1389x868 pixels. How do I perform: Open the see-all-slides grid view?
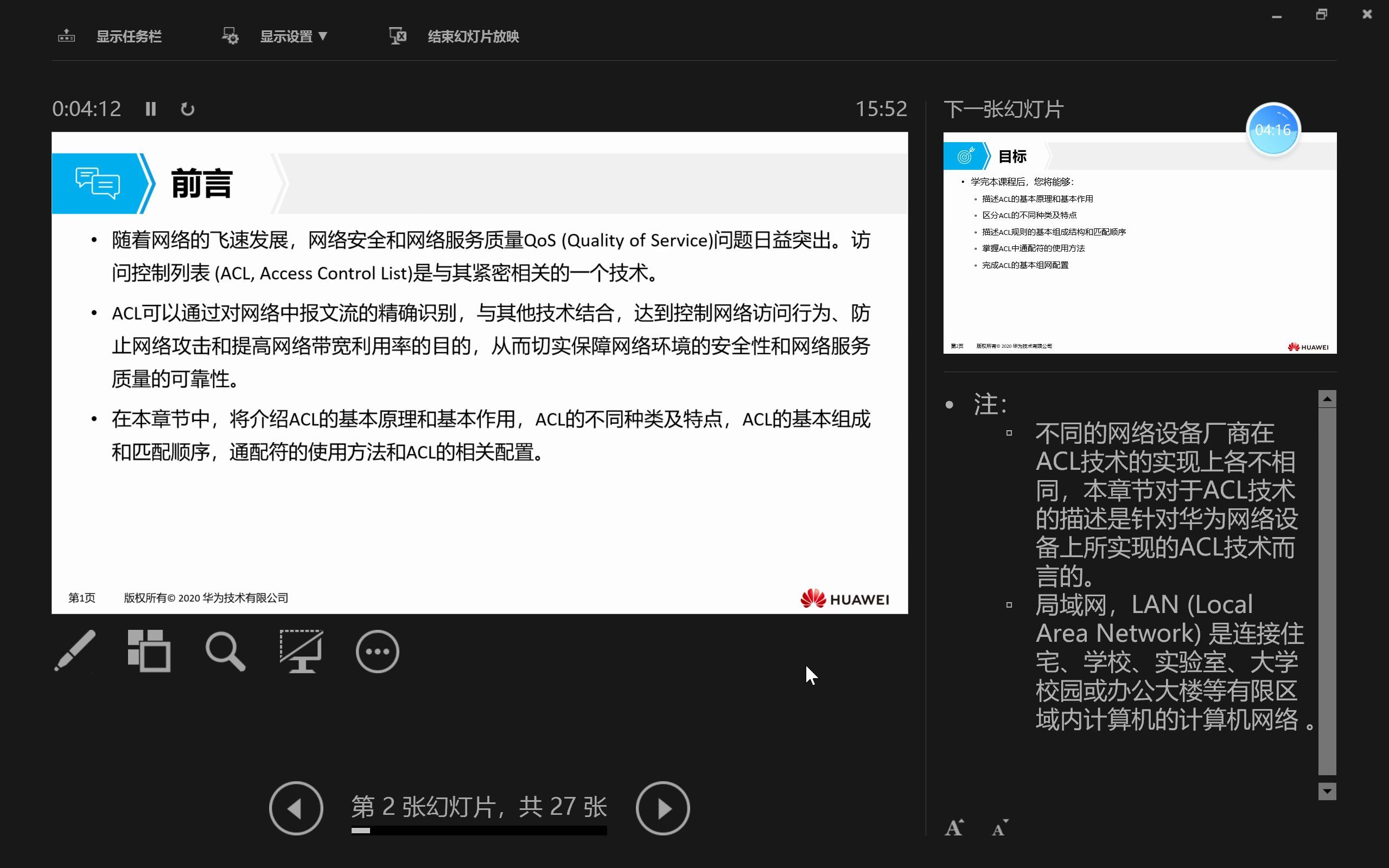point(149,651)
